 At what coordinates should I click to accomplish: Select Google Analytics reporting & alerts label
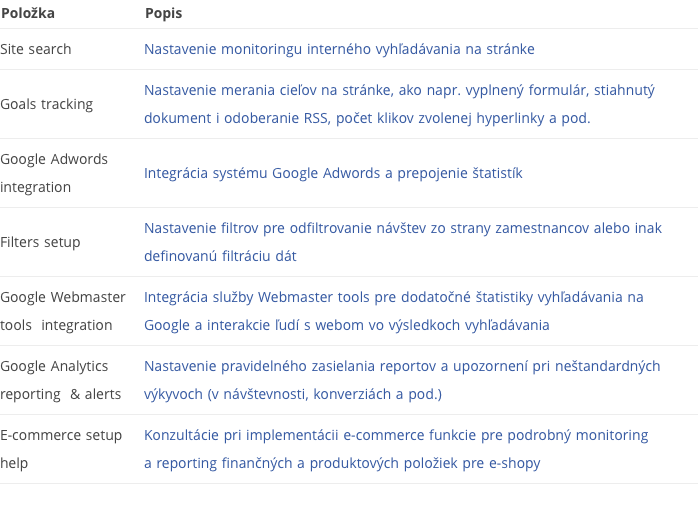(60, 380)
